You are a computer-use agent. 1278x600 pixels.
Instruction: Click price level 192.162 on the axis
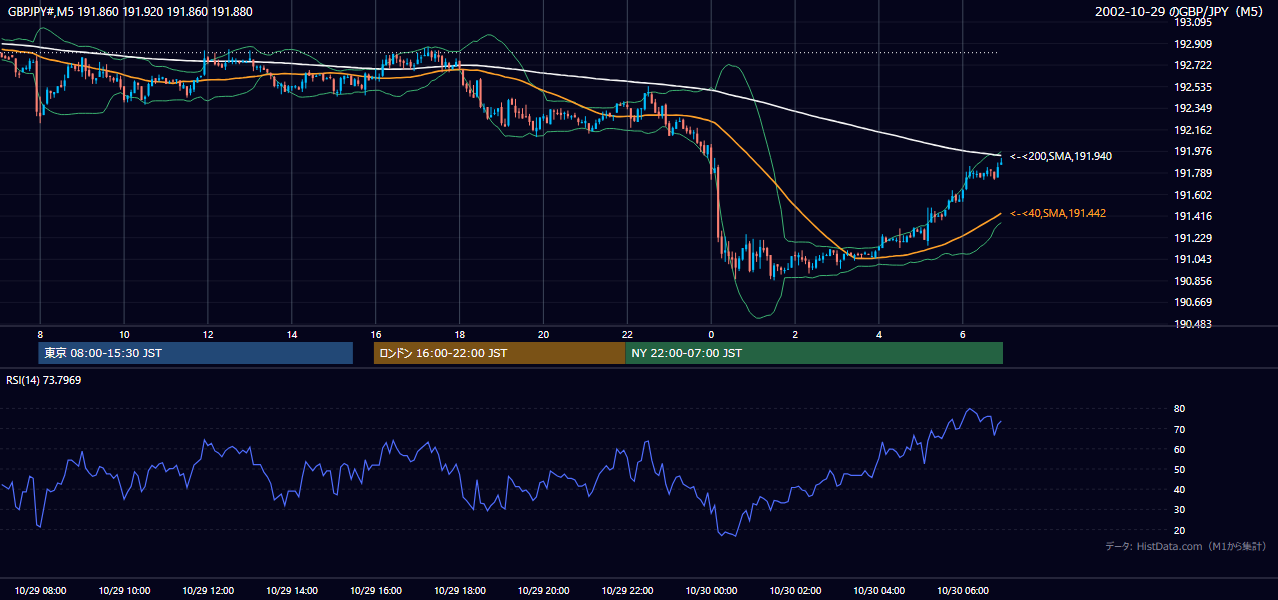1192,130
